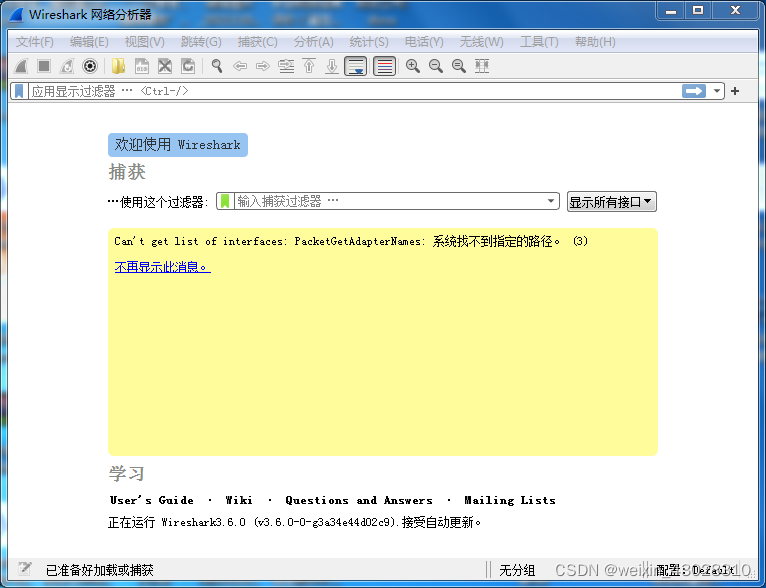Click the display filter input field

[355, 91]
